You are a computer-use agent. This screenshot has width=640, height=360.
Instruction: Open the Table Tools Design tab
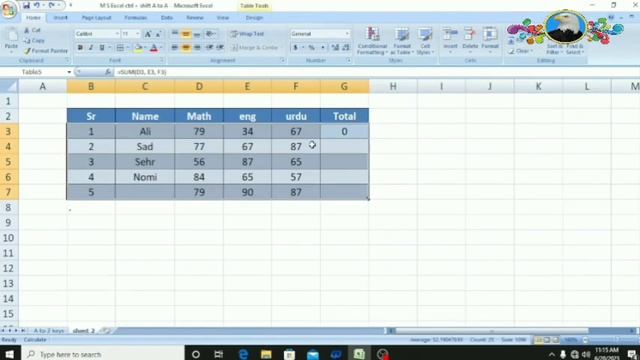[254, 18]
